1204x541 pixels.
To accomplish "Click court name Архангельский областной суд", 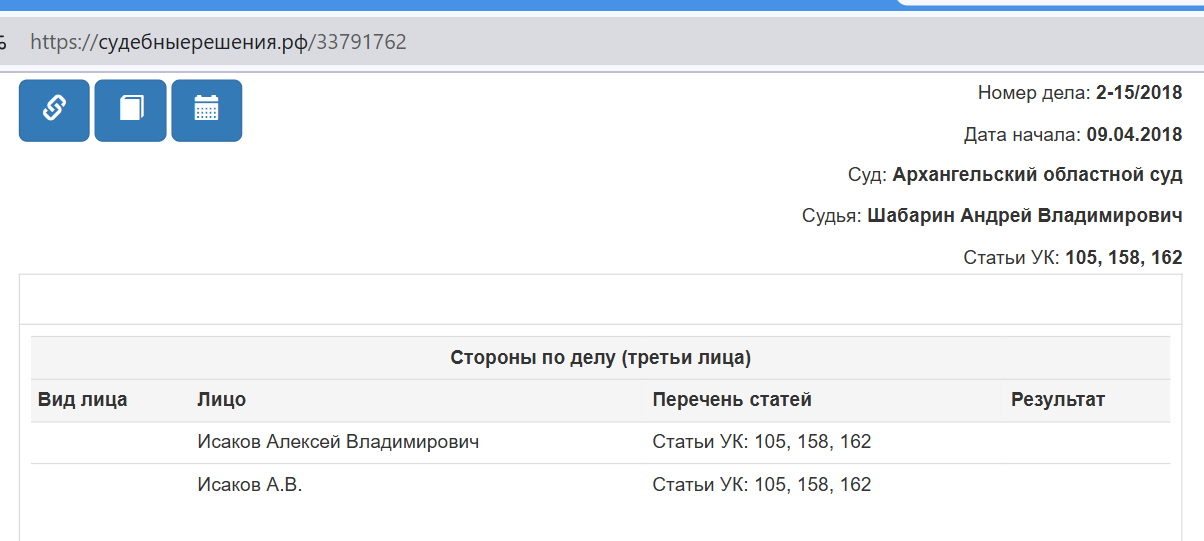I will (x=1037, y=175).
